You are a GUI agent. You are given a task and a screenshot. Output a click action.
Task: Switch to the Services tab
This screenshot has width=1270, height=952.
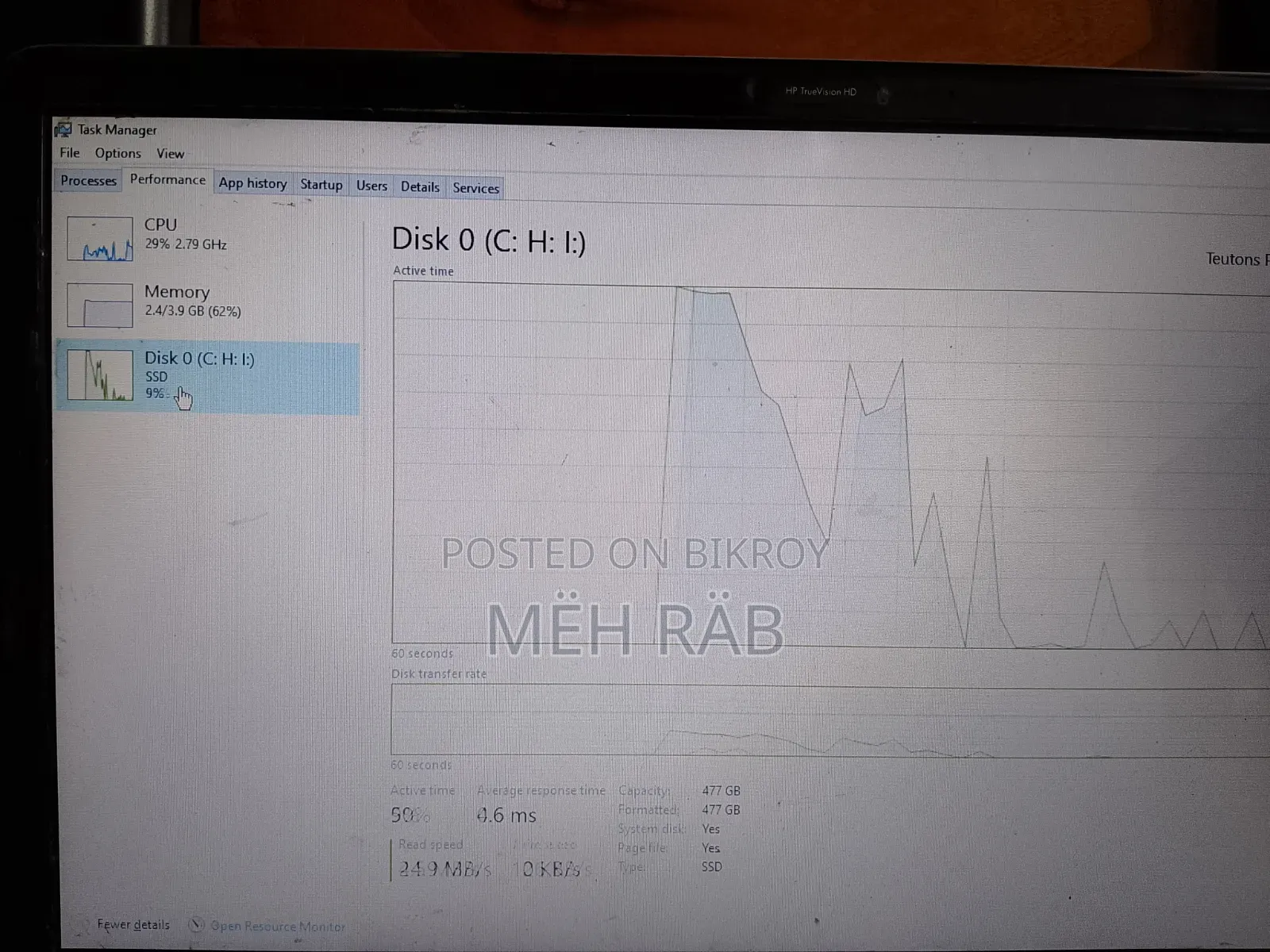click(475, 188)
